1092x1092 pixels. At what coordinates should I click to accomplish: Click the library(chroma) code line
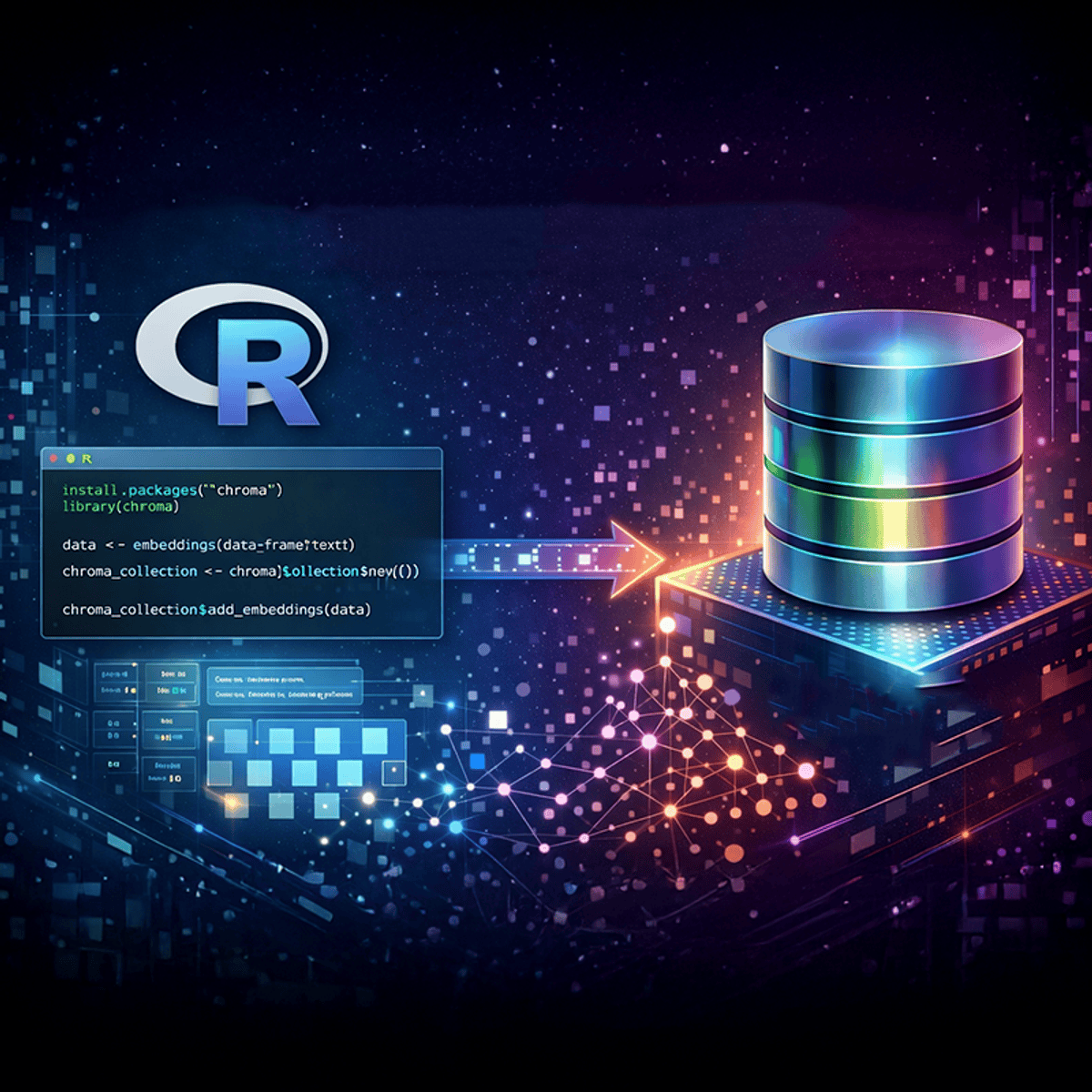click(132, 508)
